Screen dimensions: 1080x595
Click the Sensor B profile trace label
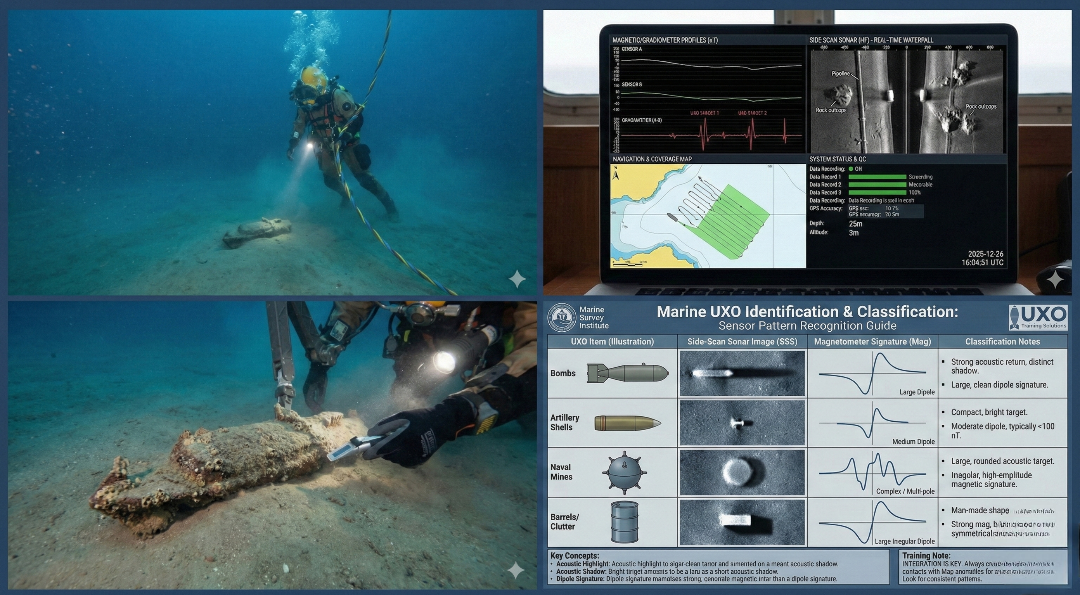tap(632, 84)
